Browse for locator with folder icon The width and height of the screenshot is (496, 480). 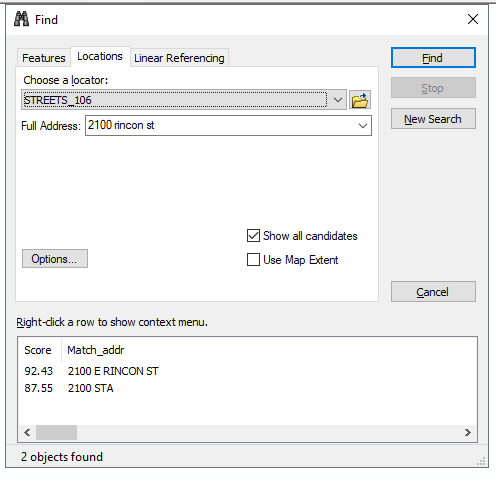(x=360, y=100)
